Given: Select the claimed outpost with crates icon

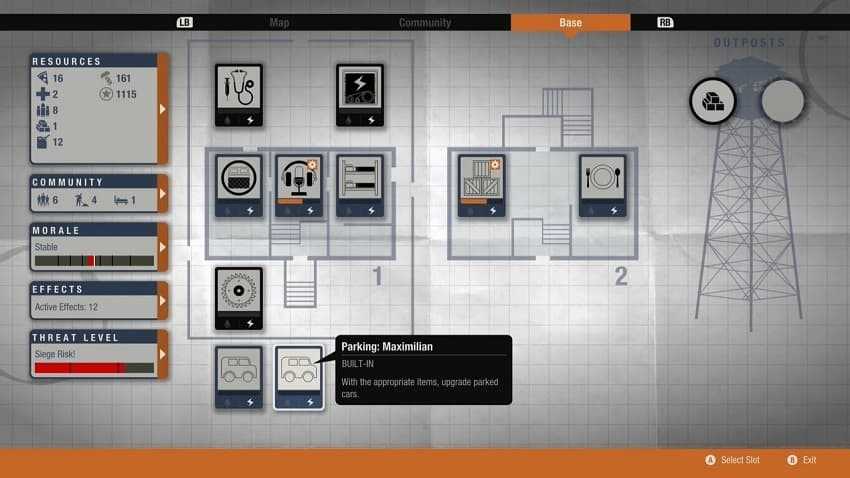Looking at the screenshot, I should [713, 101].
